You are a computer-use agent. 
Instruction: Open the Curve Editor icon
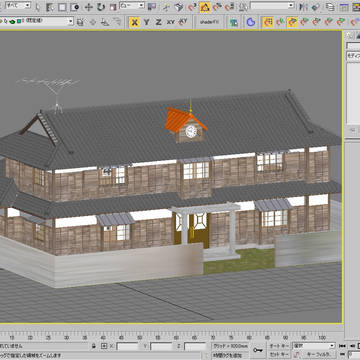(344, 6)
